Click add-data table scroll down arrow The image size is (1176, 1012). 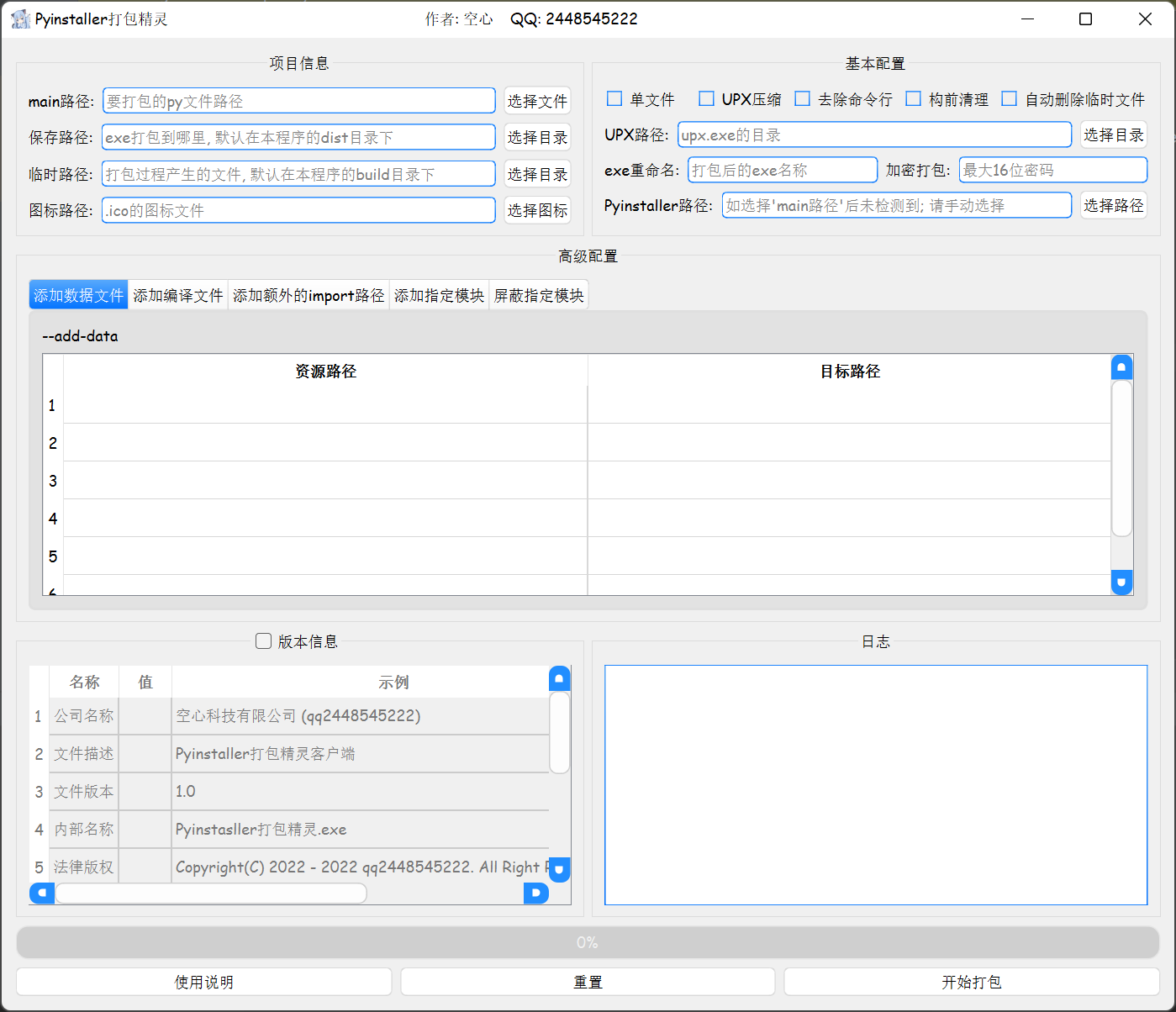coord(1121,582)
